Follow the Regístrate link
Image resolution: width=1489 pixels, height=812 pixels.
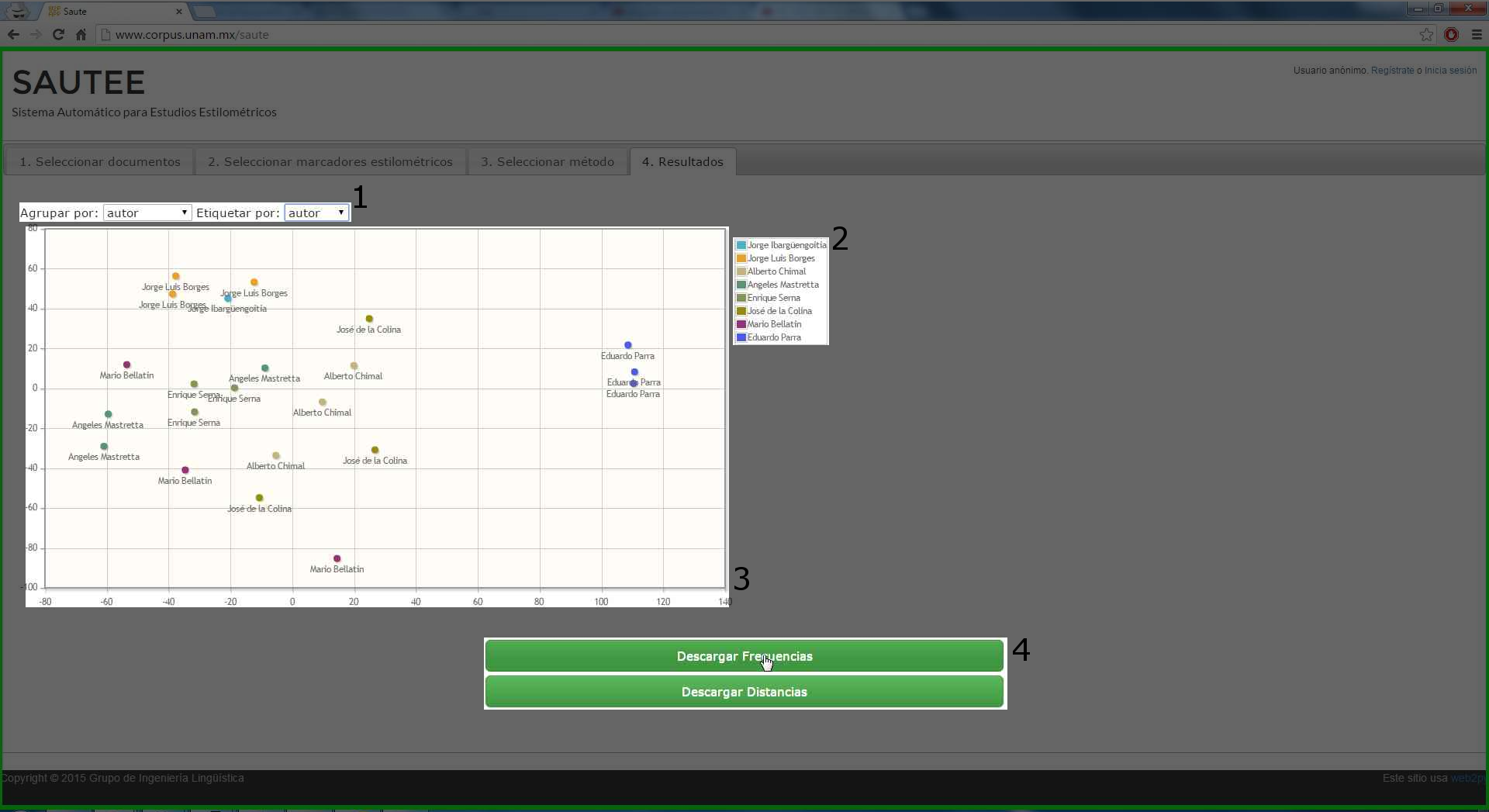click(1392, 71)
